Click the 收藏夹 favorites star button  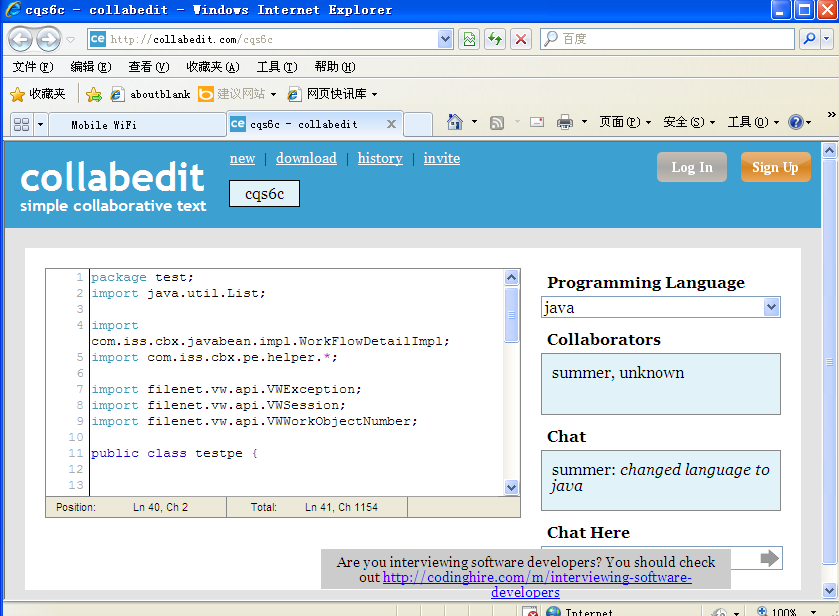click(x=38, y=94)
